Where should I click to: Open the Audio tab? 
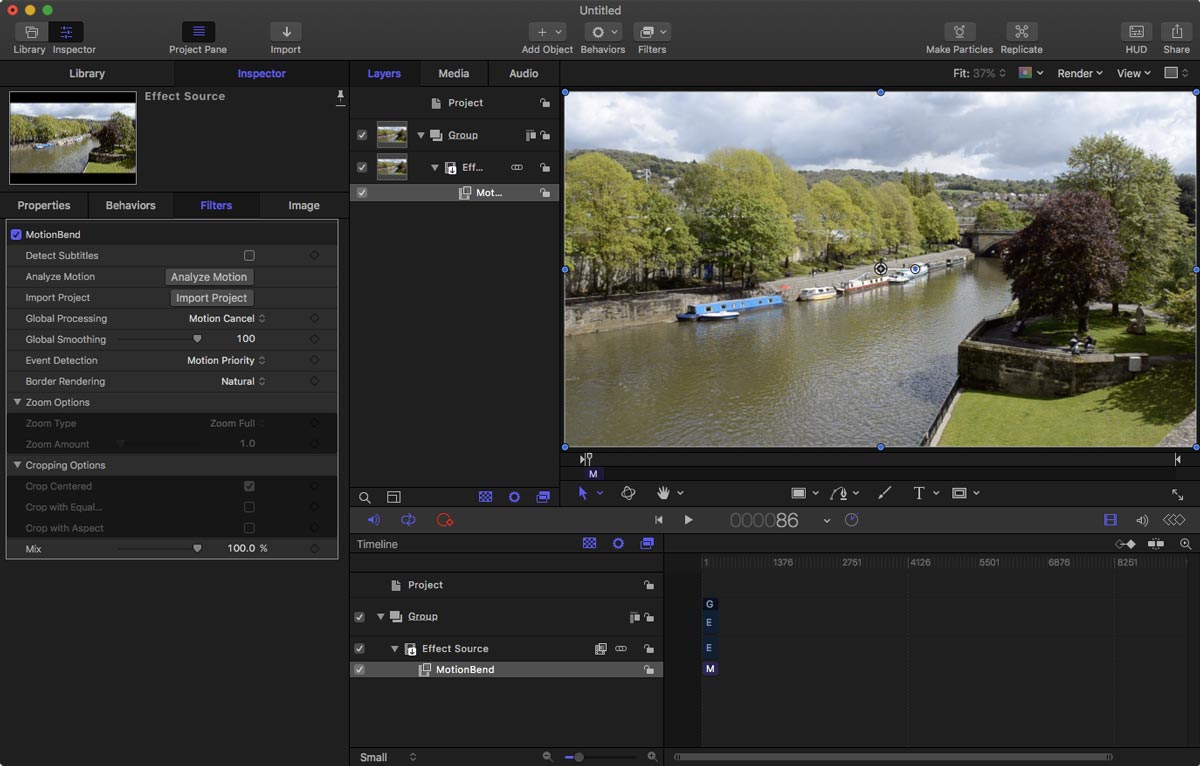tap(523, 73)
